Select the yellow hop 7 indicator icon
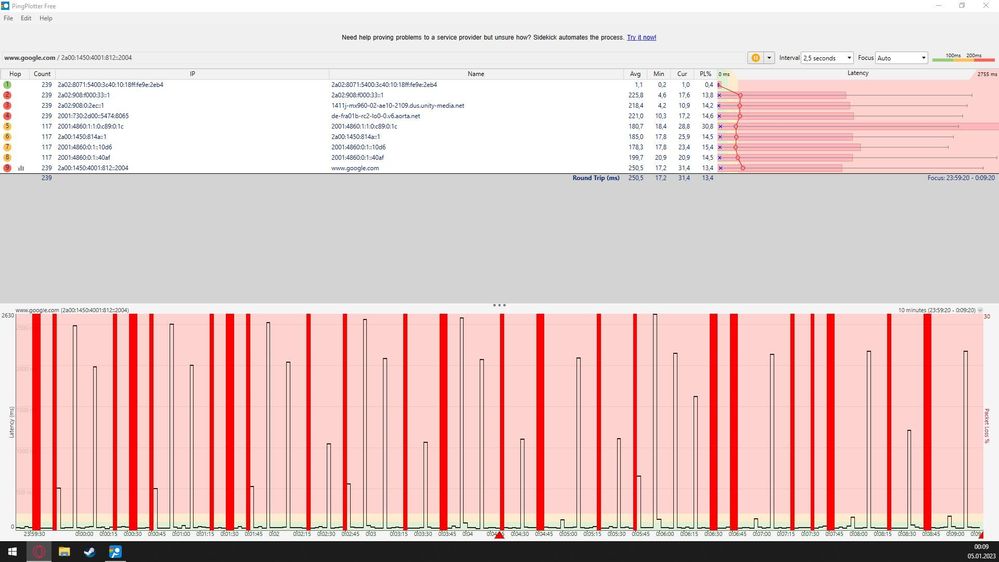Image resolution: width=999 pixels, height=562 pixels. [x=7, y=147]
